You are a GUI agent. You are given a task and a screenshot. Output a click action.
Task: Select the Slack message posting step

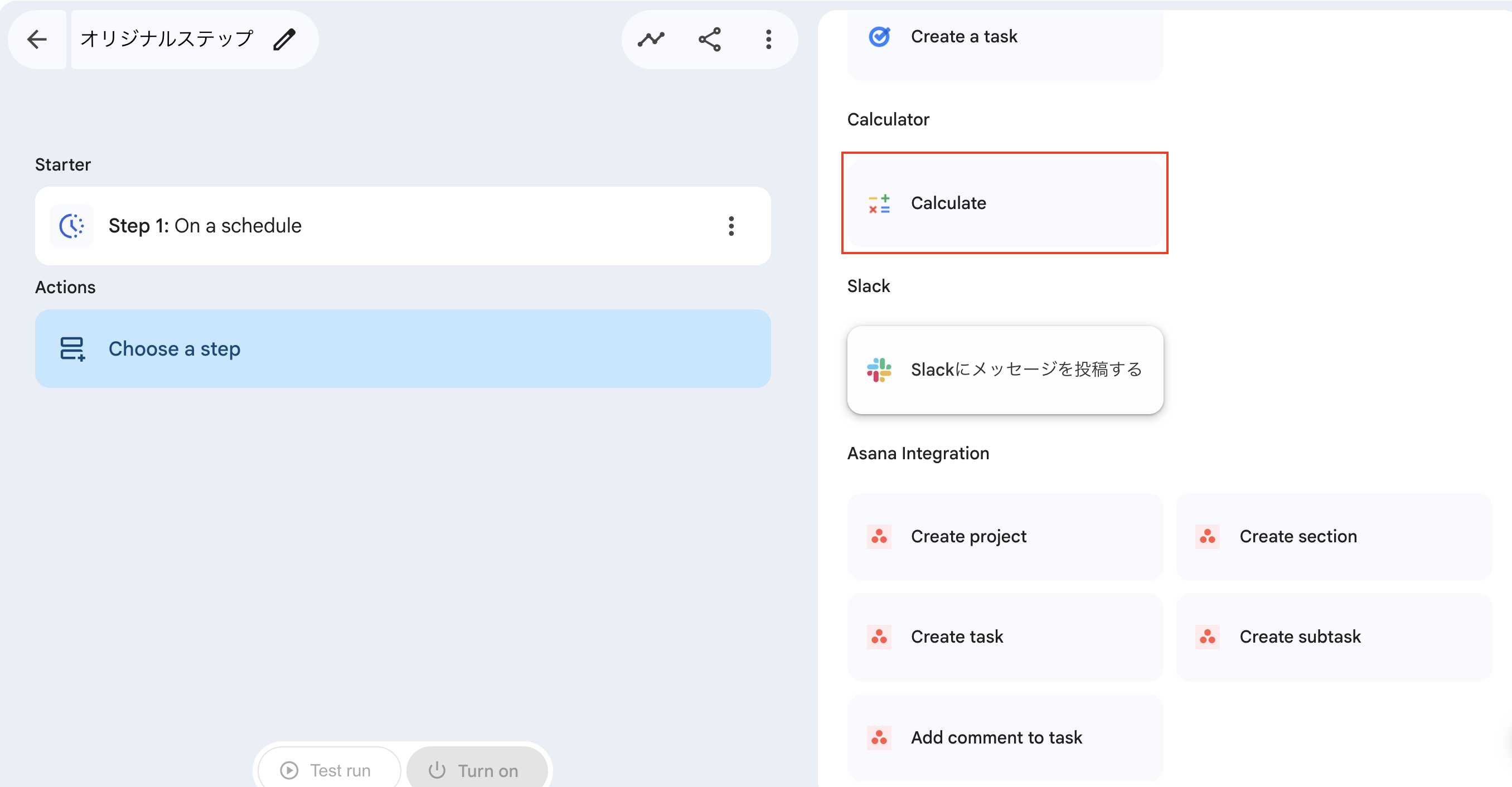[x=1004, y=370]
